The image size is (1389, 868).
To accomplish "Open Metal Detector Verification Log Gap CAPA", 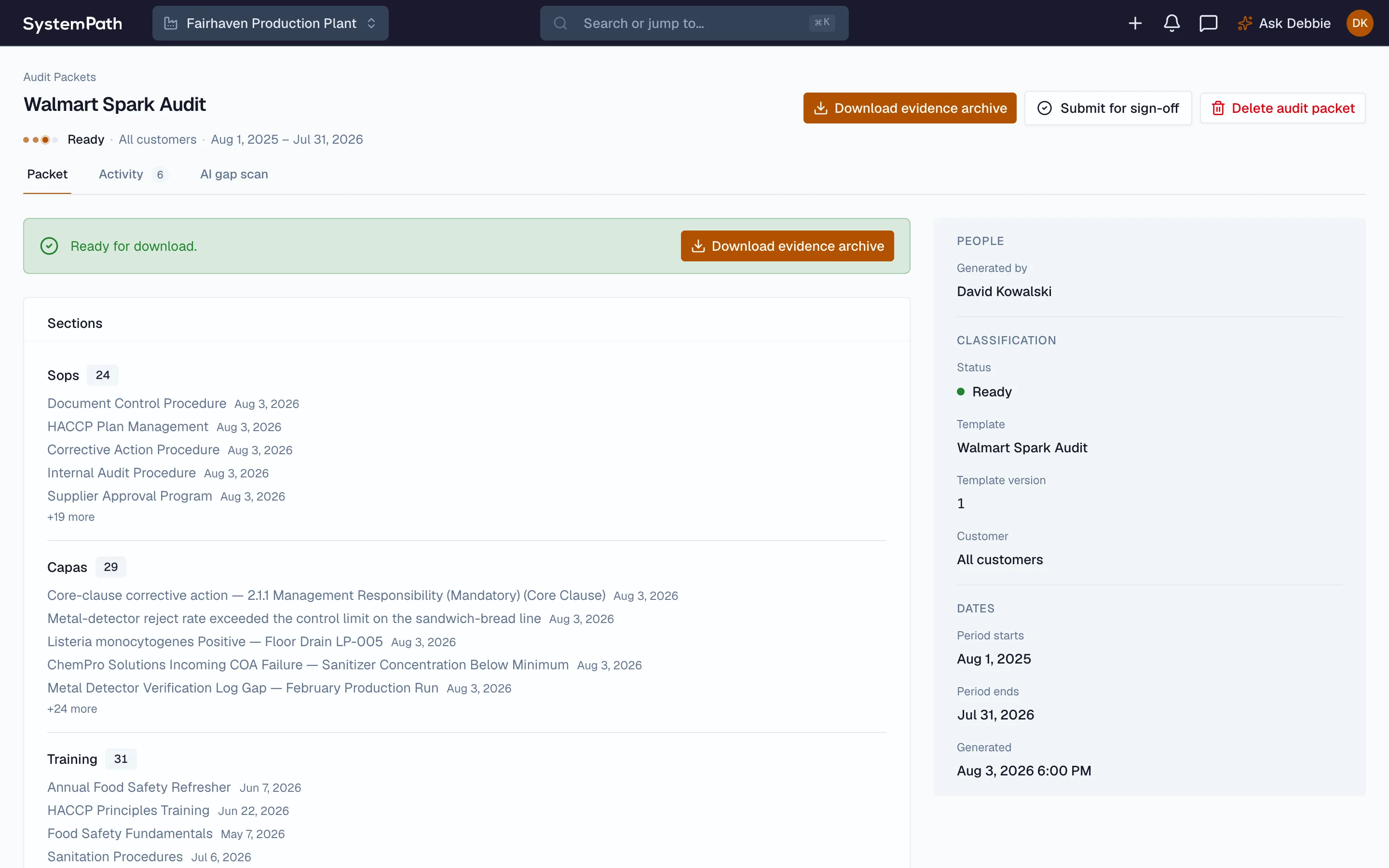I will pos(243,688).
